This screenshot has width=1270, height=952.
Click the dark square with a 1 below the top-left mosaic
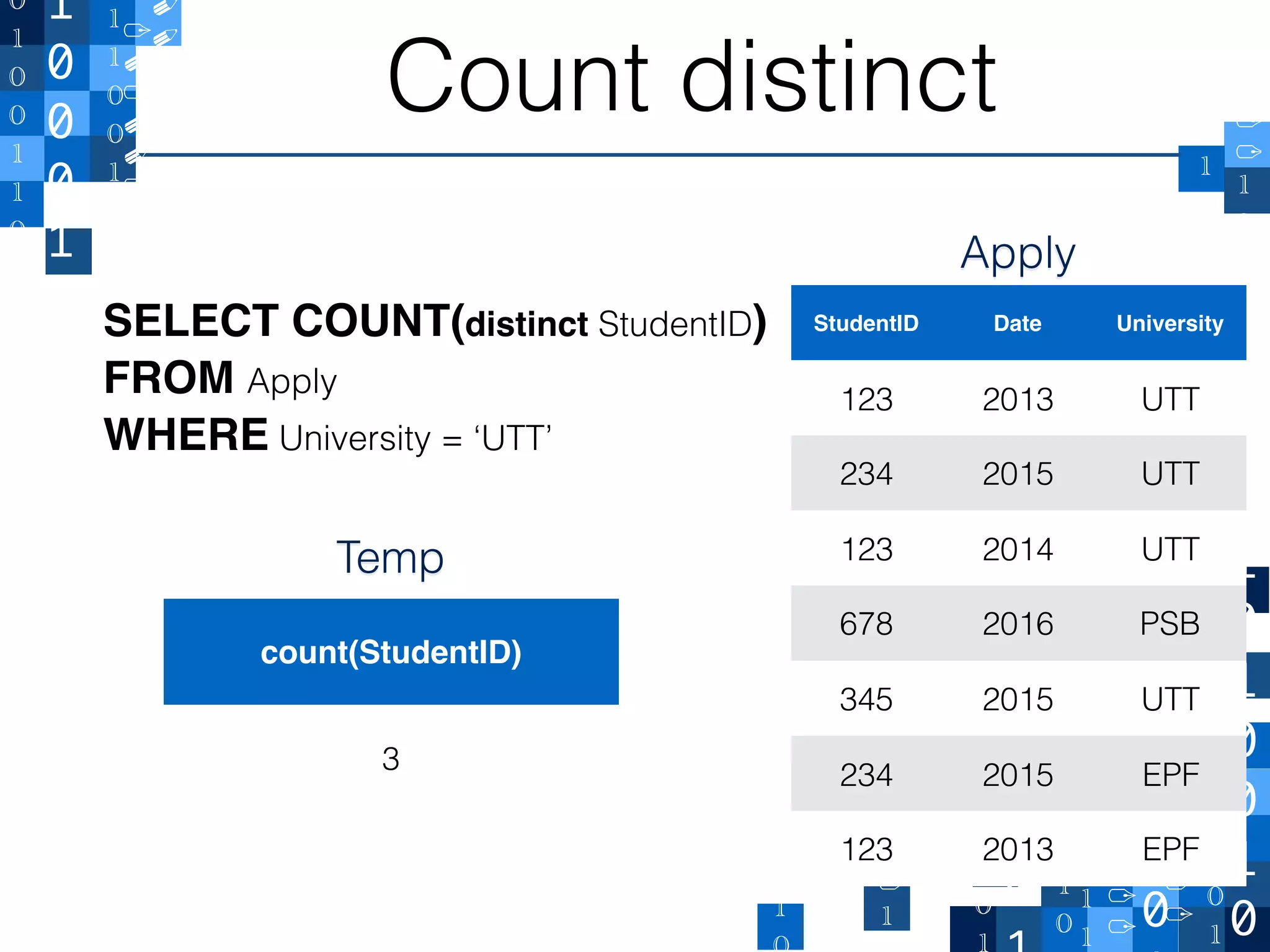(x=68, y=250)
